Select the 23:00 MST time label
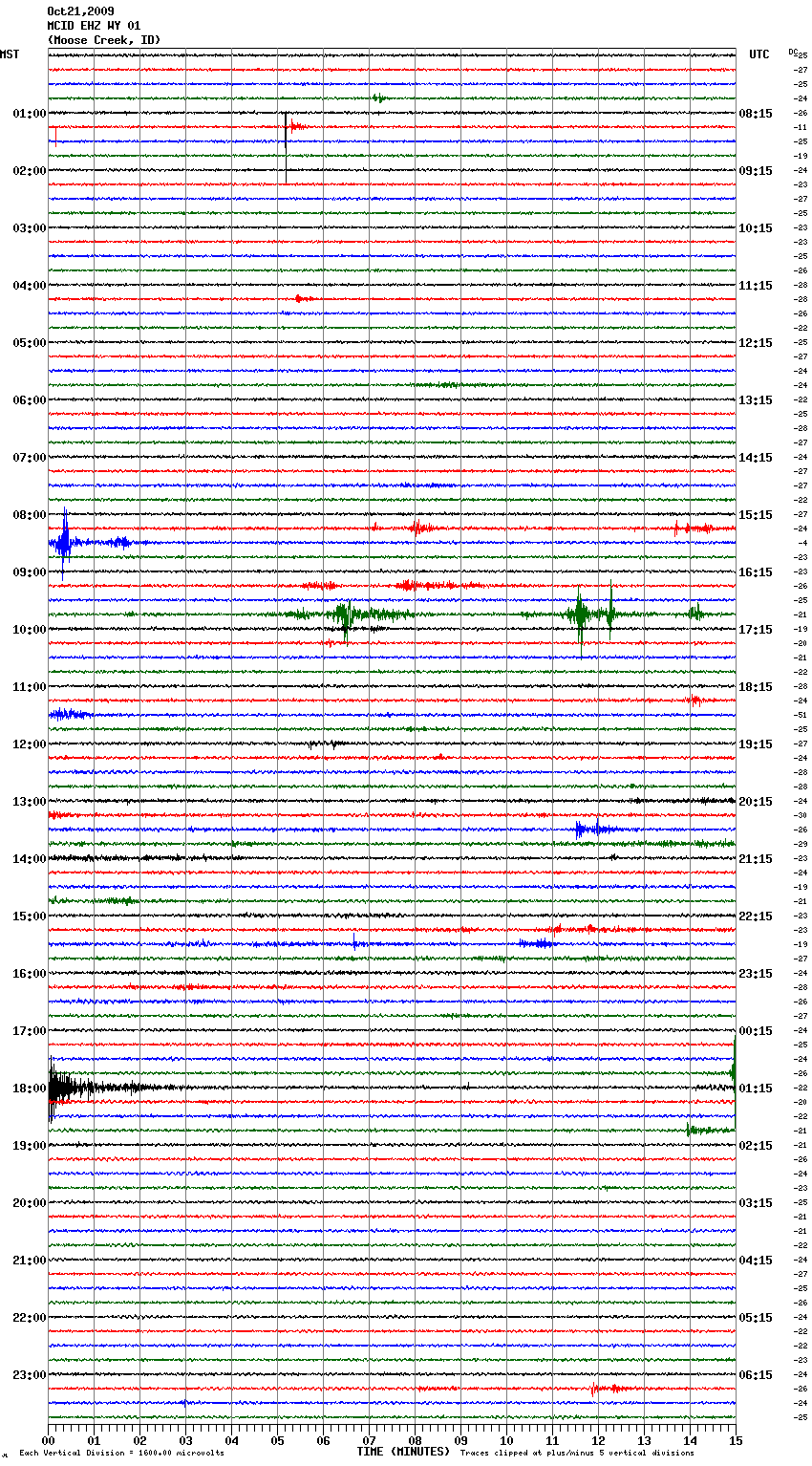 [30, 1375]
